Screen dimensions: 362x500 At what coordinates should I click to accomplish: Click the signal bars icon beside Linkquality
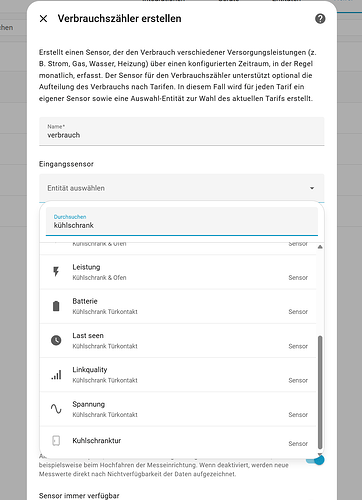(56, 375)
